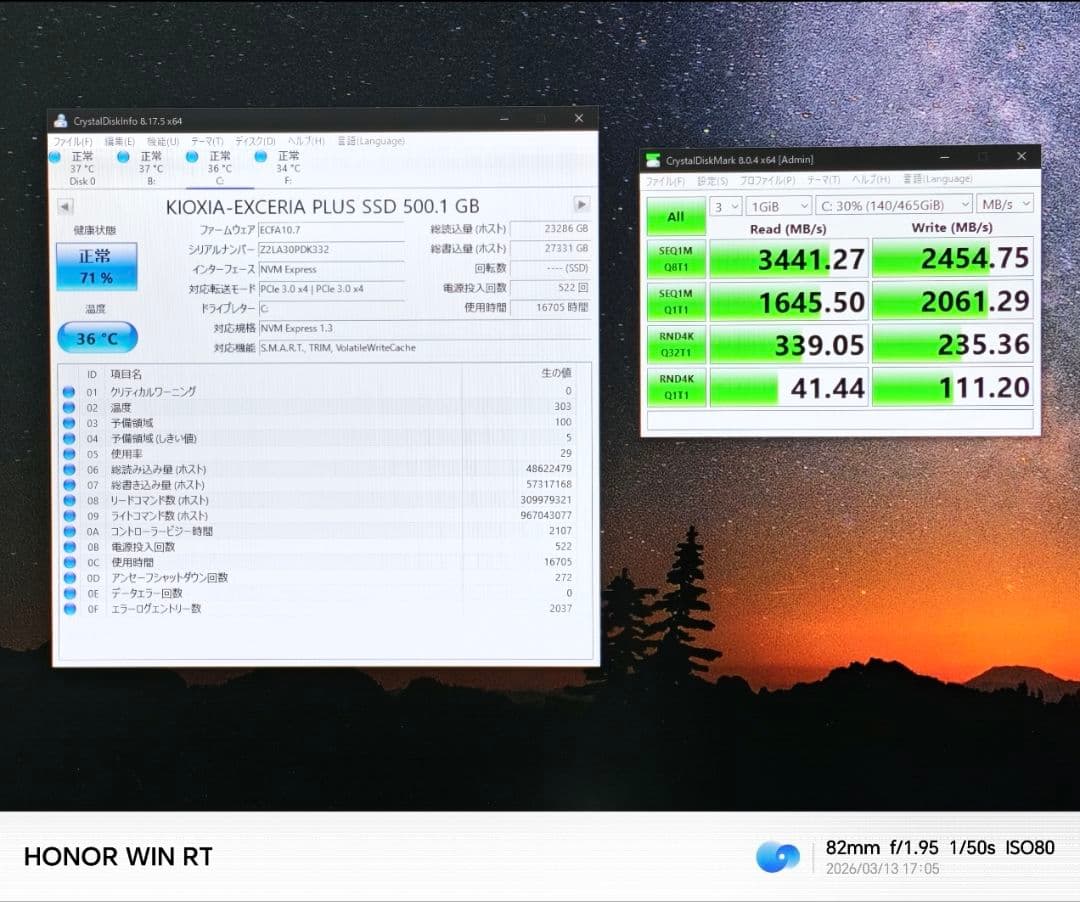Click transfer mode field PCIe 3.0 x4
This screenshot has width=1080, height=902.
coord(331,289)
